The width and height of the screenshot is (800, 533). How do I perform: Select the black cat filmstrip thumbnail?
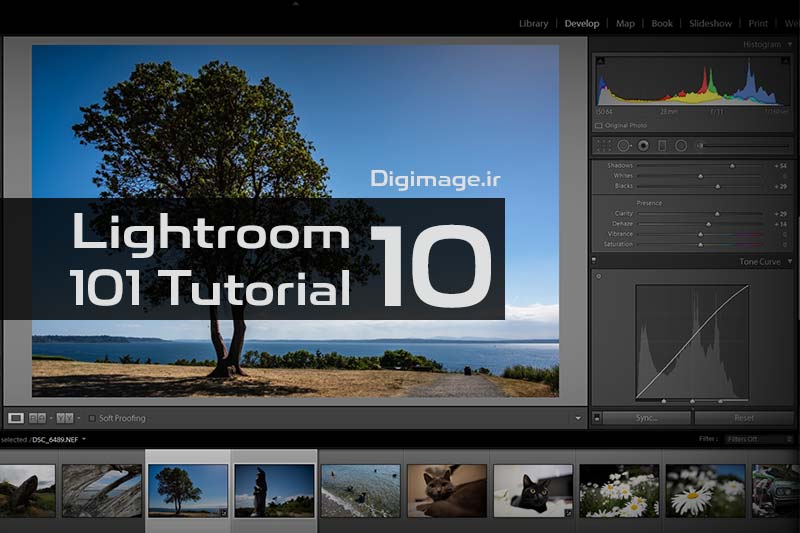[533, 491]
